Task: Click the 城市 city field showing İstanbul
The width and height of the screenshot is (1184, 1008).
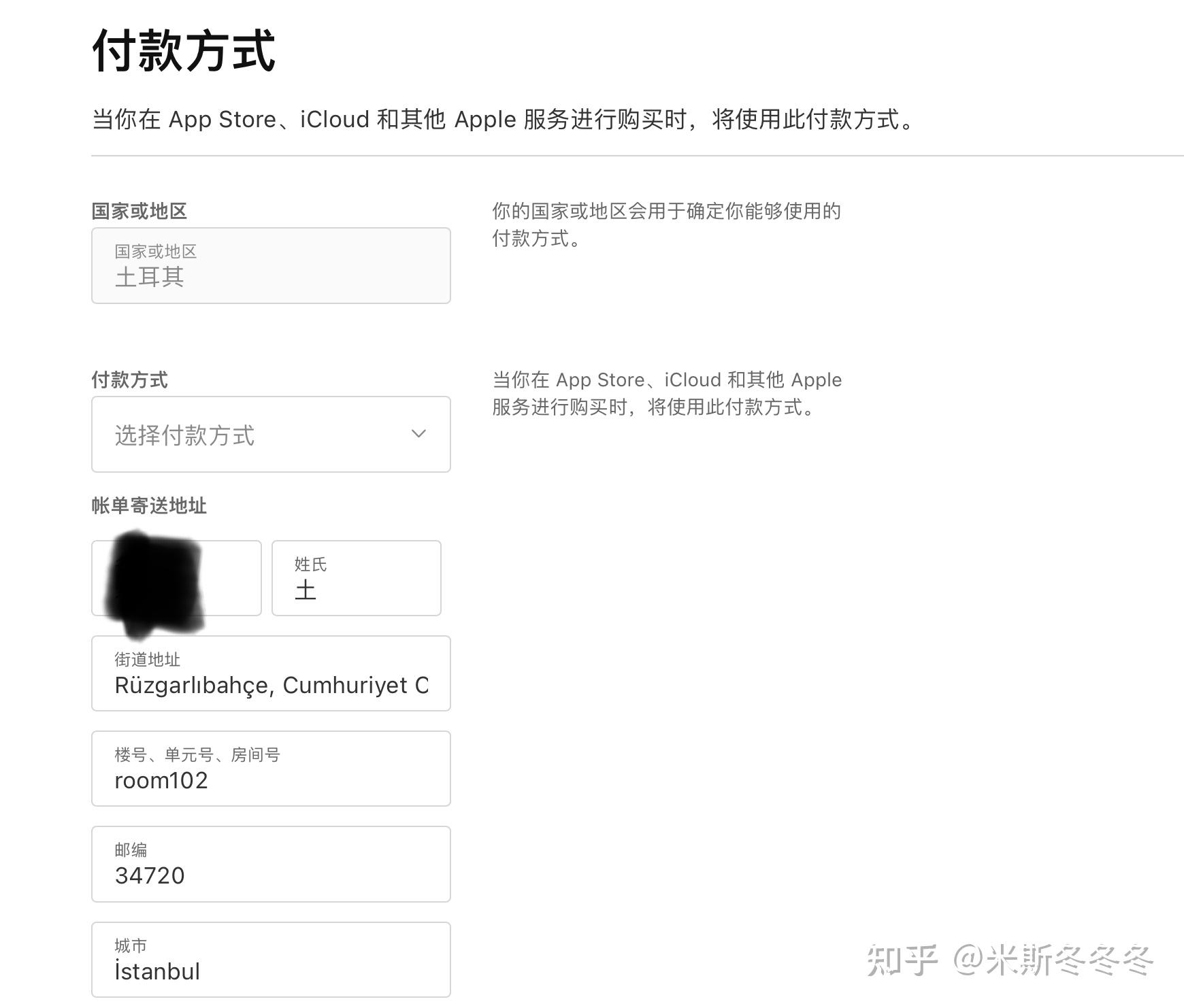Action: (270, 959)
